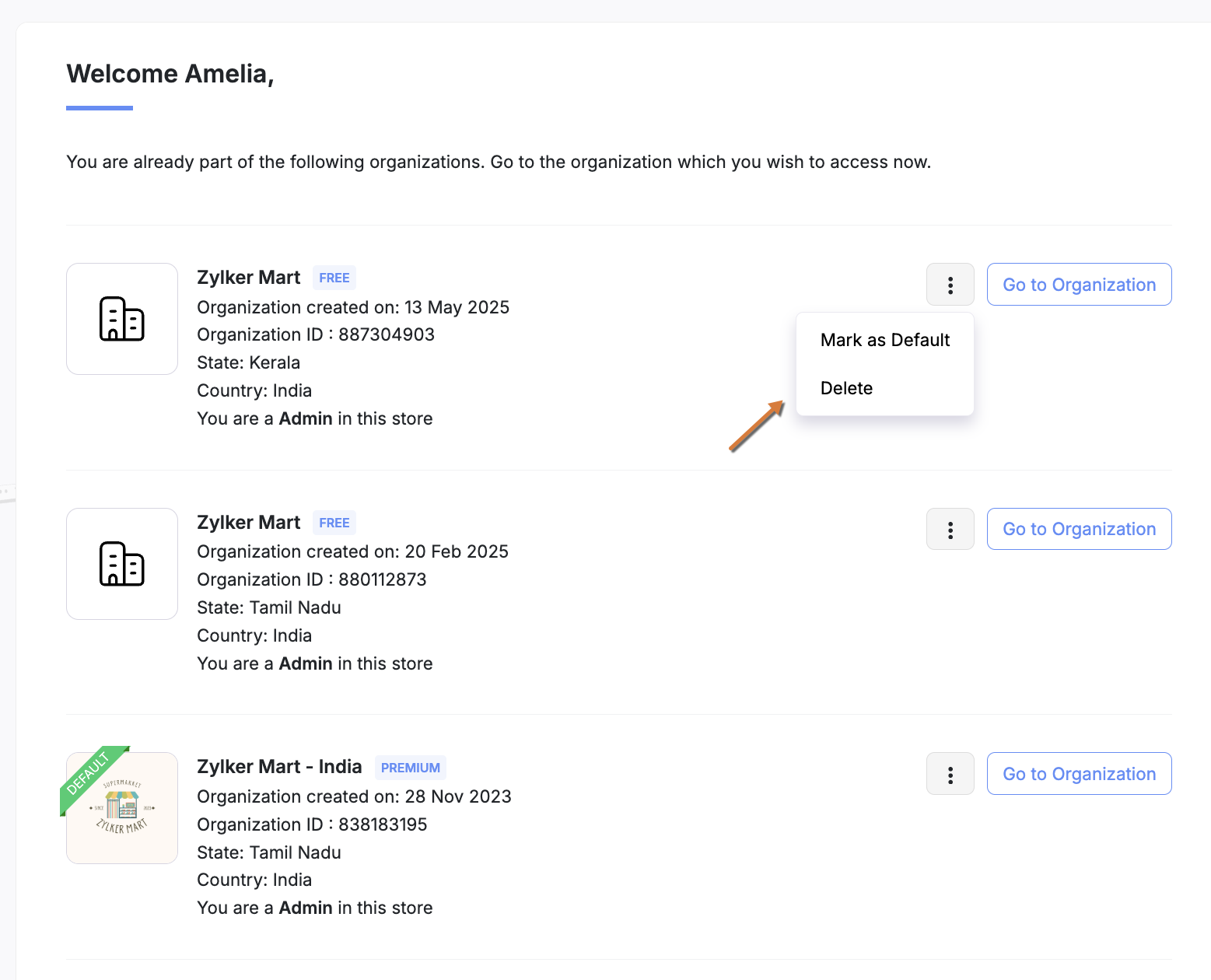The width and height of the screenshot is (1211, 980).
Task: Click the FREE badge of organization 880112873
Action: [x=334, y=523]
